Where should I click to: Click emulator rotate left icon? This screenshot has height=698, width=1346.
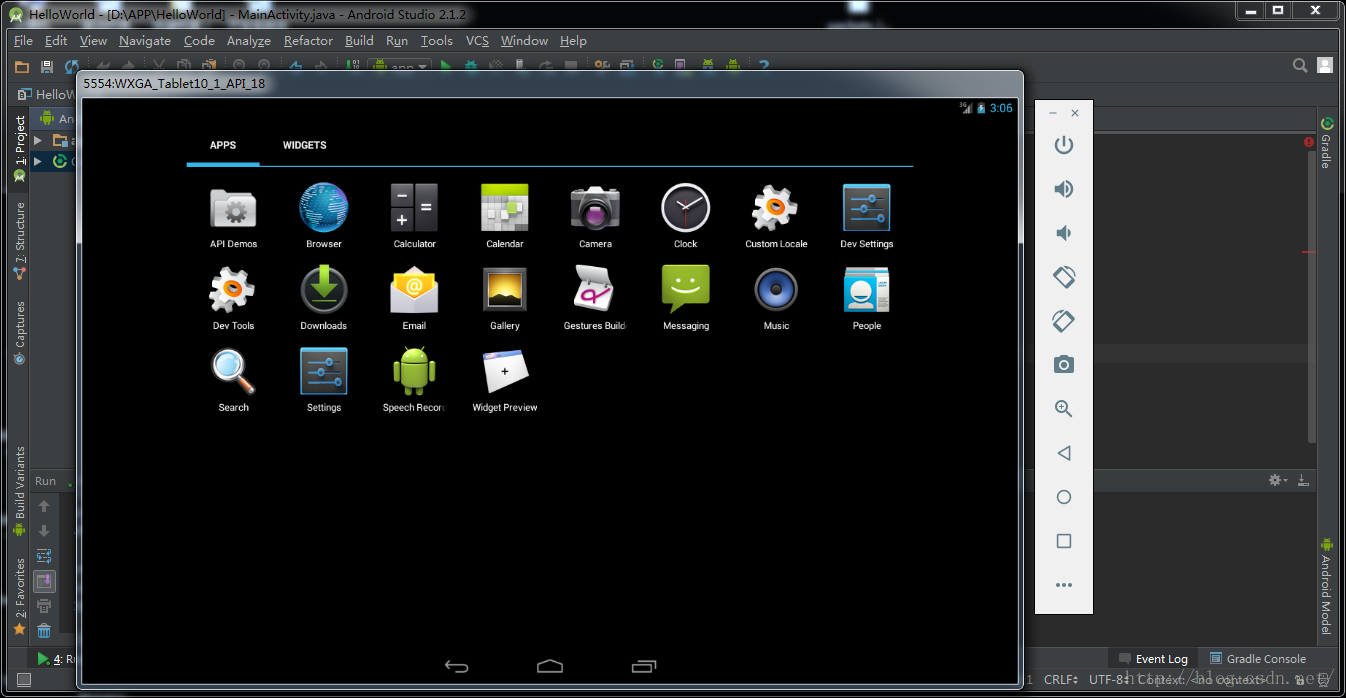tap(1064, 277)
